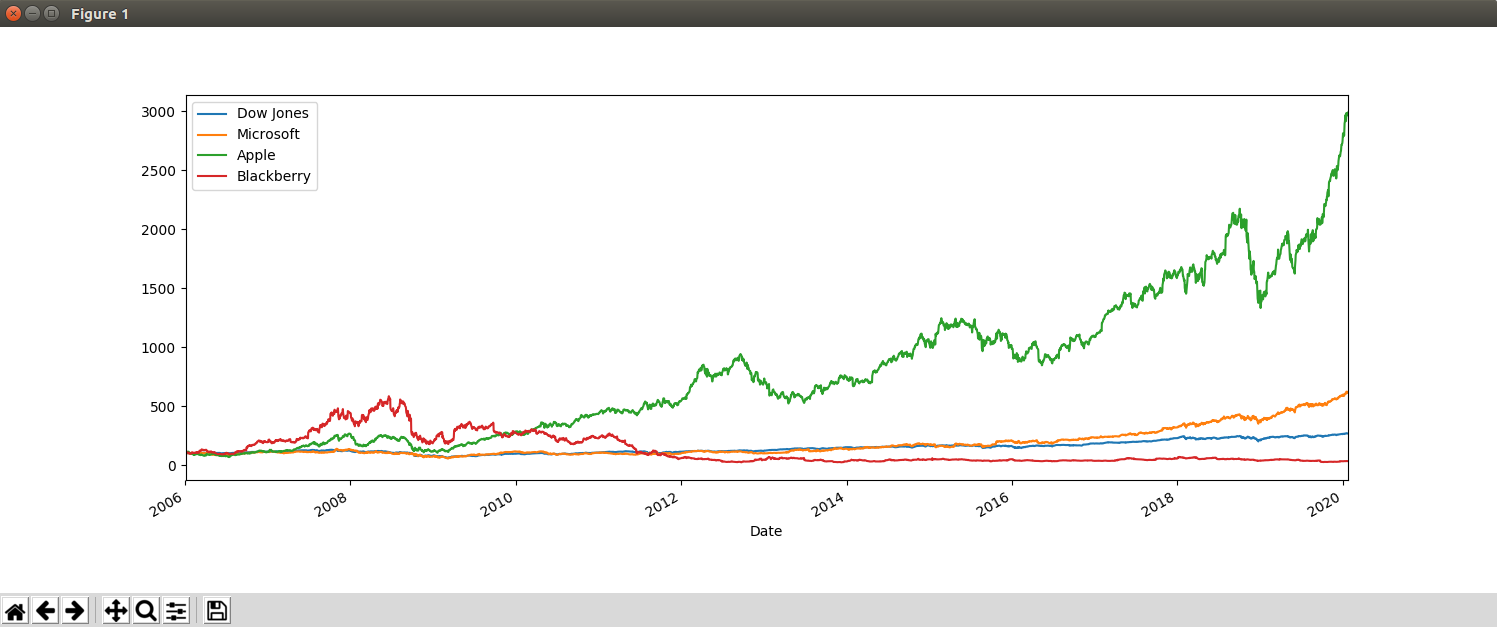Activate the Pan axes cross-arrows tool
Image resolution: width=1497 pixels, height=627 pixels.
pos(116,610)
